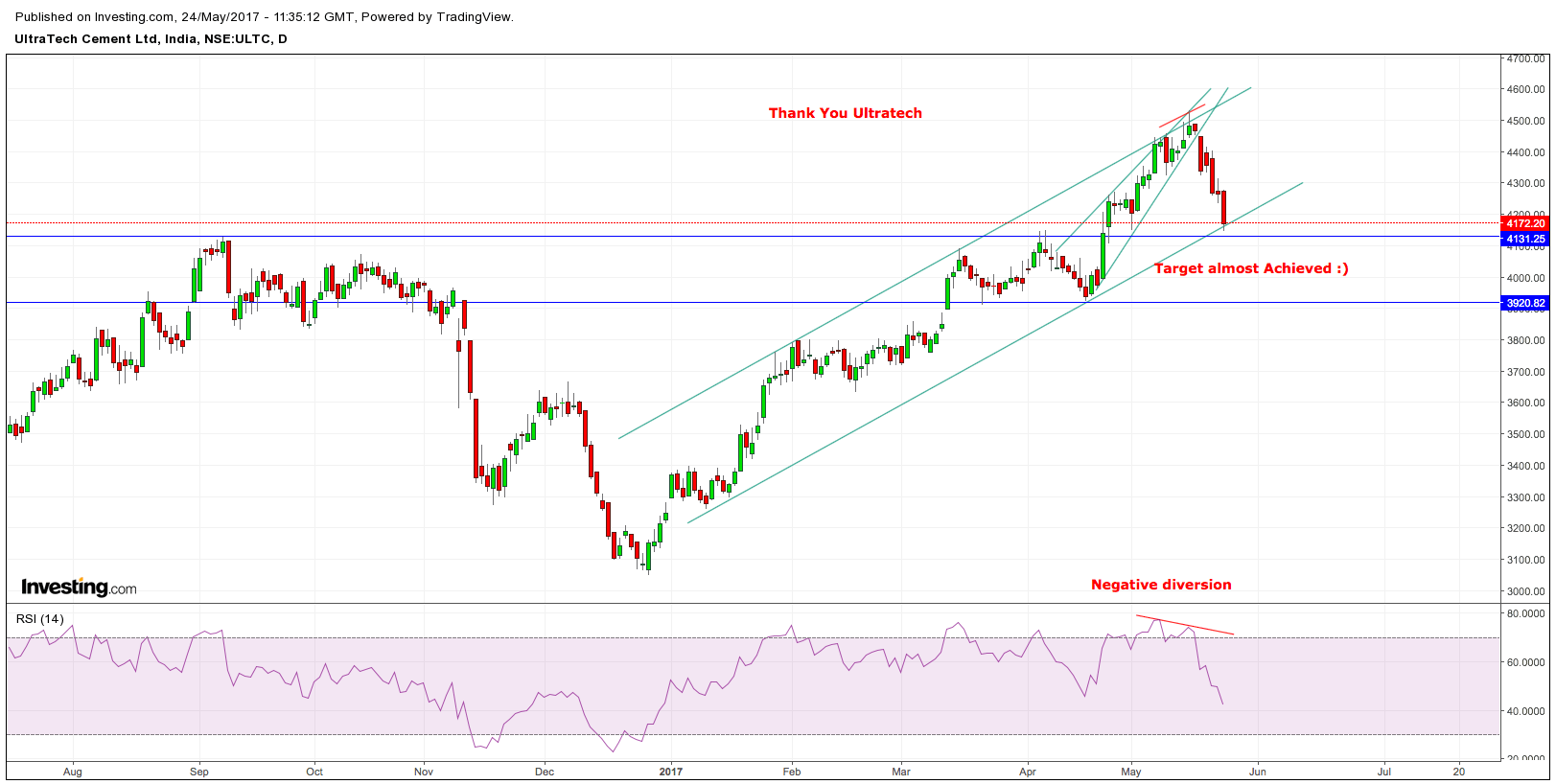Click the RSI 40.0000 axis label
Screen dimensions: 1556x784
pyautogui.click(x=1525, y=711)
